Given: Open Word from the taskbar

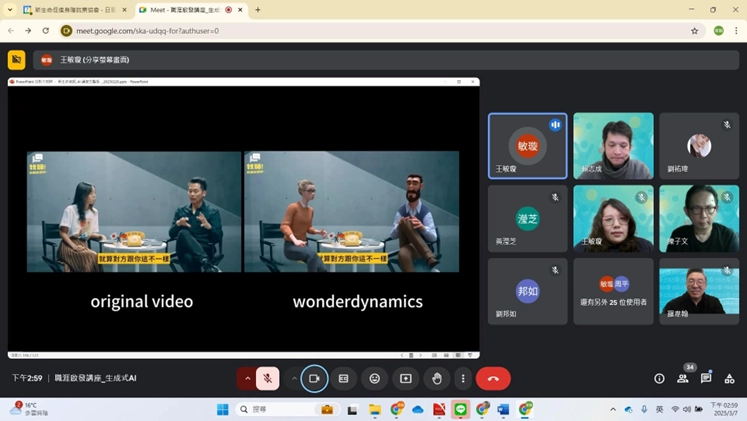Looking at the screenshot, I should pos(503,409).
